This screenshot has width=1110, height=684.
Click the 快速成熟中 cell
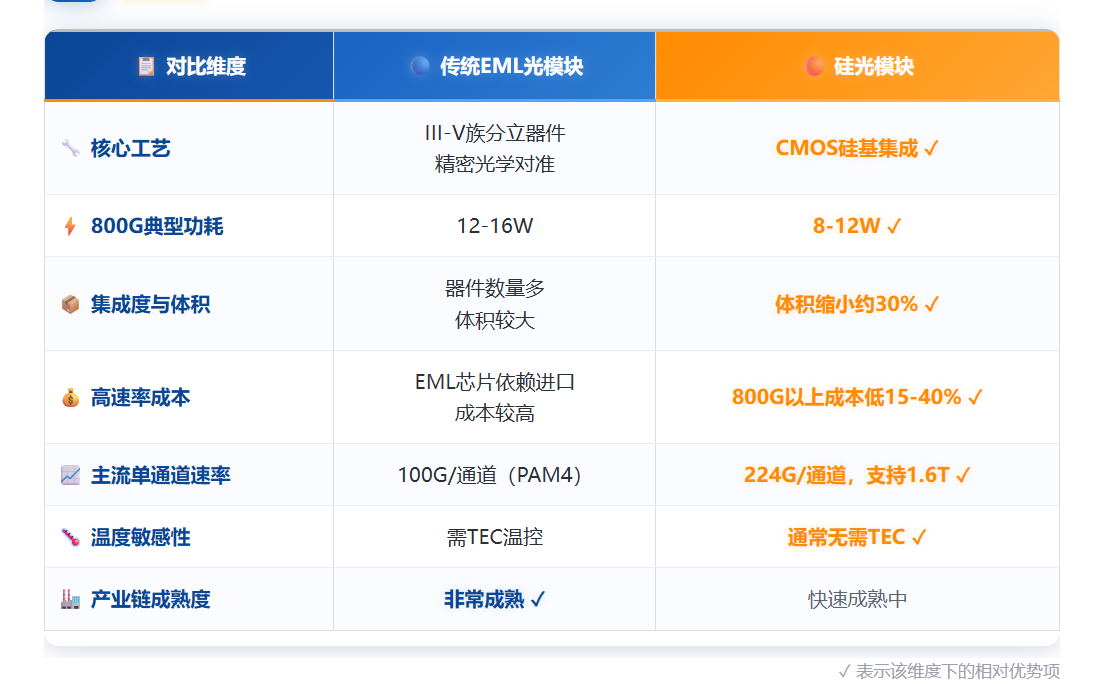coord(857,600)
